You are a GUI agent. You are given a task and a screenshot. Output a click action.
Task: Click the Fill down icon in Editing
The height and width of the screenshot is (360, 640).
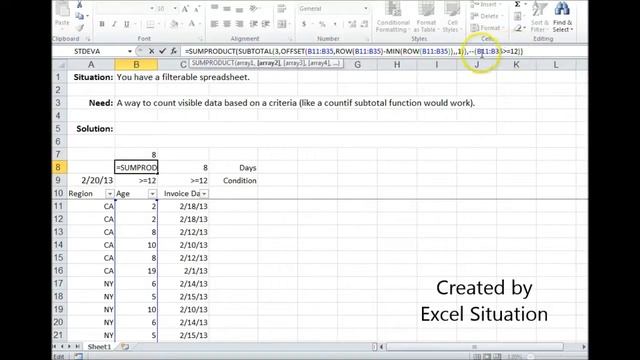tap(517, 16)
